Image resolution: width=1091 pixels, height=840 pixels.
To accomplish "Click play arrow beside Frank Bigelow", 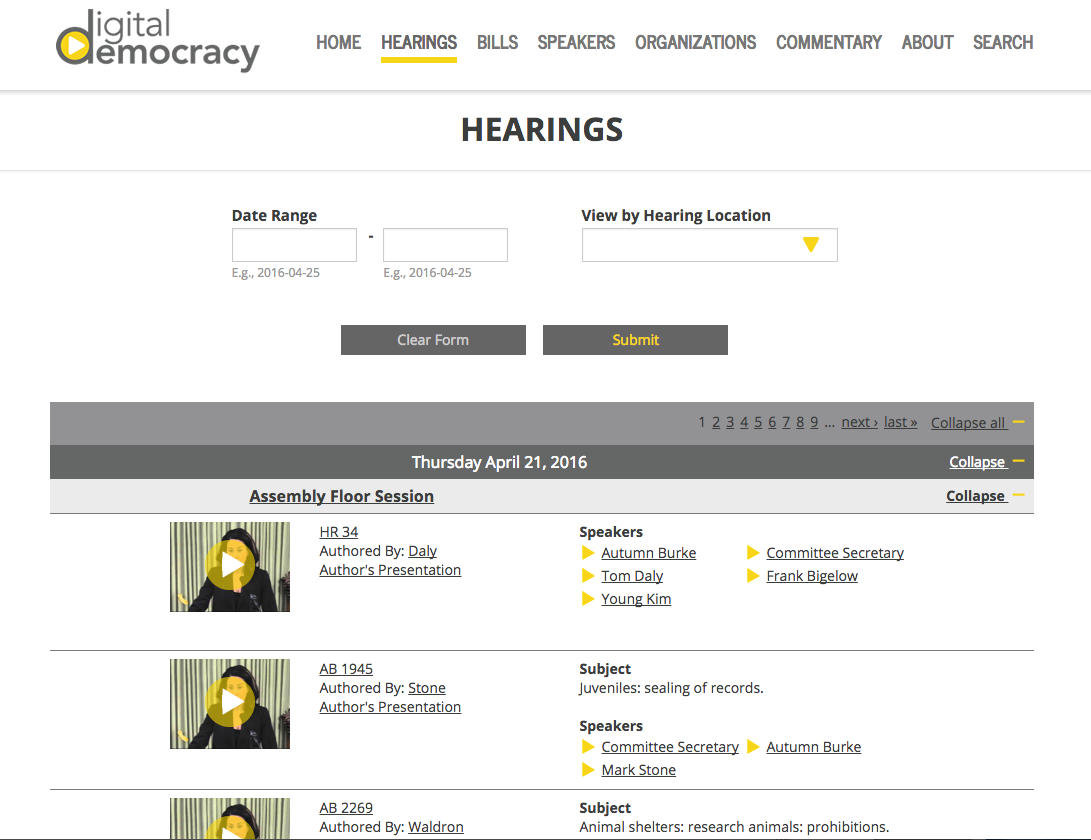I will click(x=753, y=576).
